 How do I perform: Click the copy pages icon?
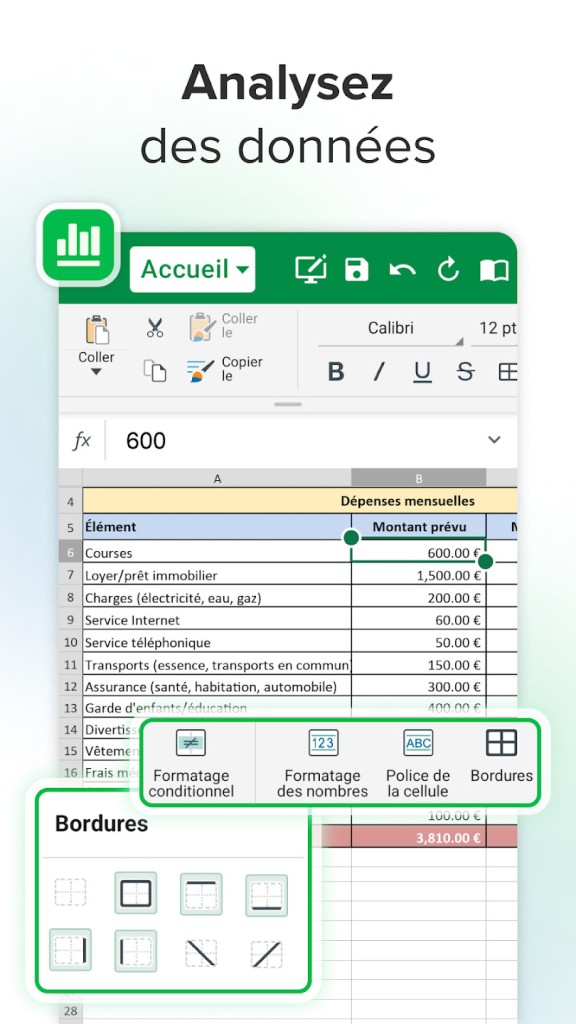click(x=155, y=371)
